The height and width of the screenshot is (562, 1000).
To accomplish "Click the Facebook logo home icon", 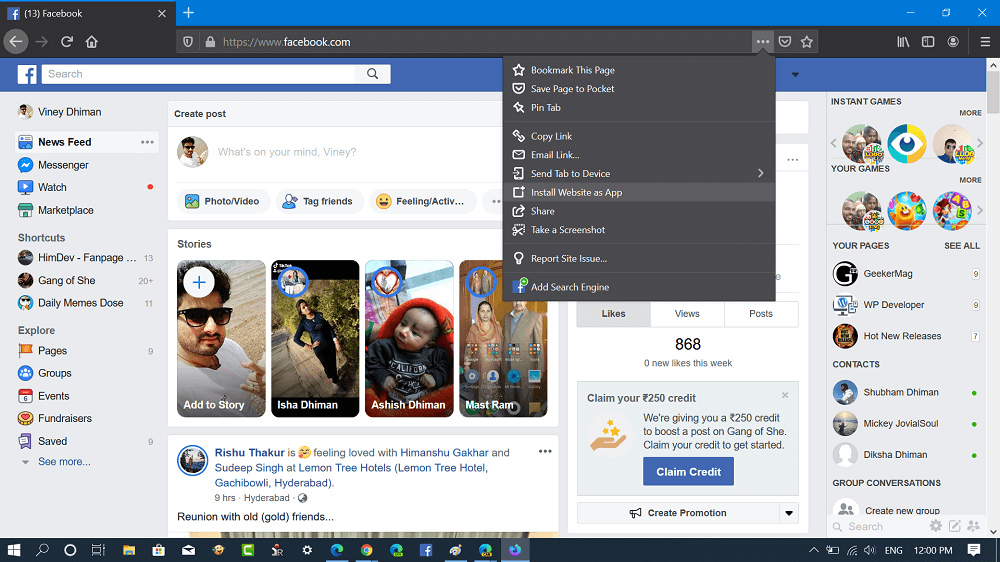I will point(27,74).
